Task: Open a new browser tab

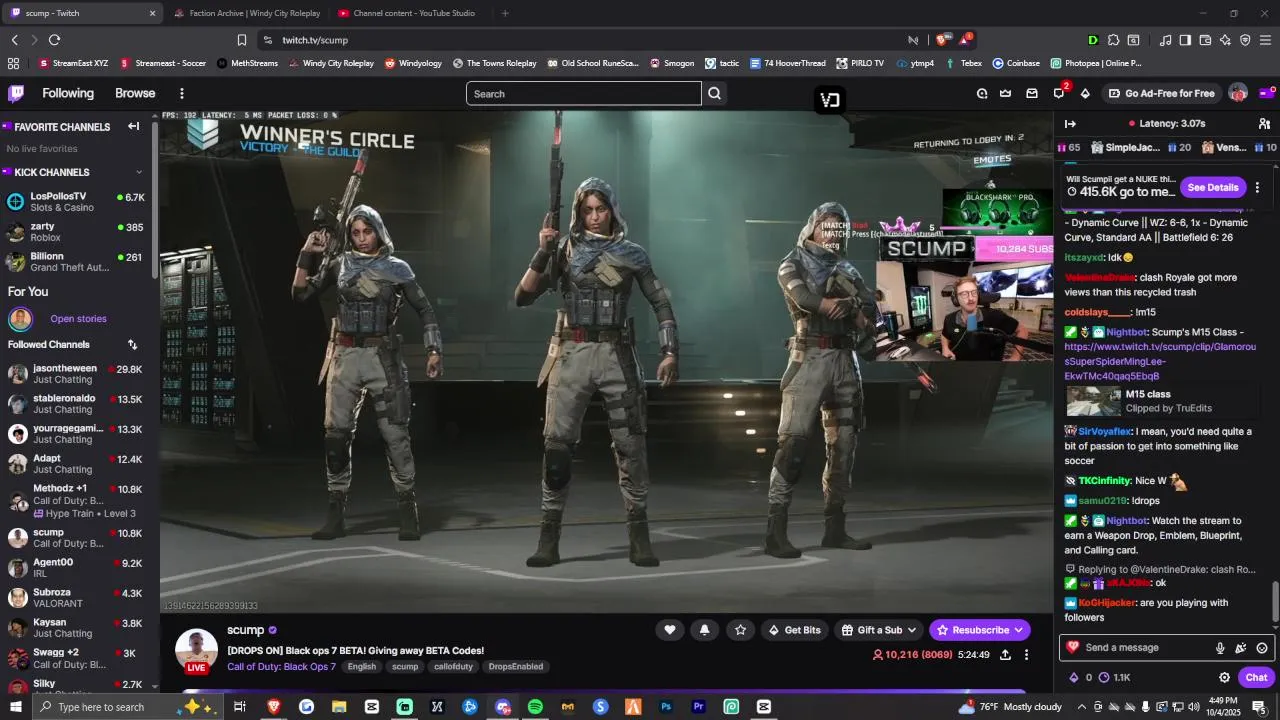Action: pos(505,13)
